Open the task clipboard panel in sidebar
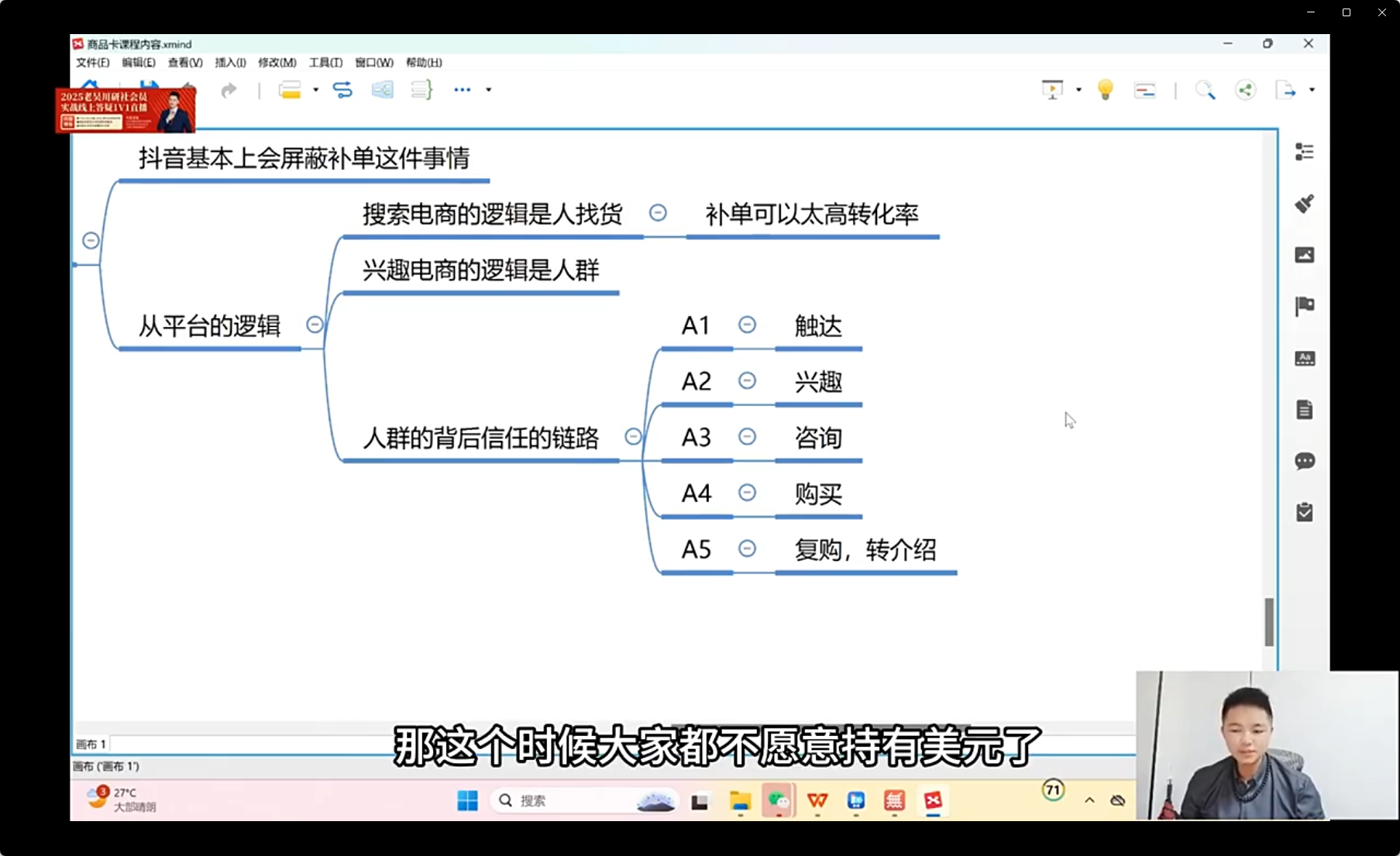The image size is (1400, 856). (x=1304, y=512)
